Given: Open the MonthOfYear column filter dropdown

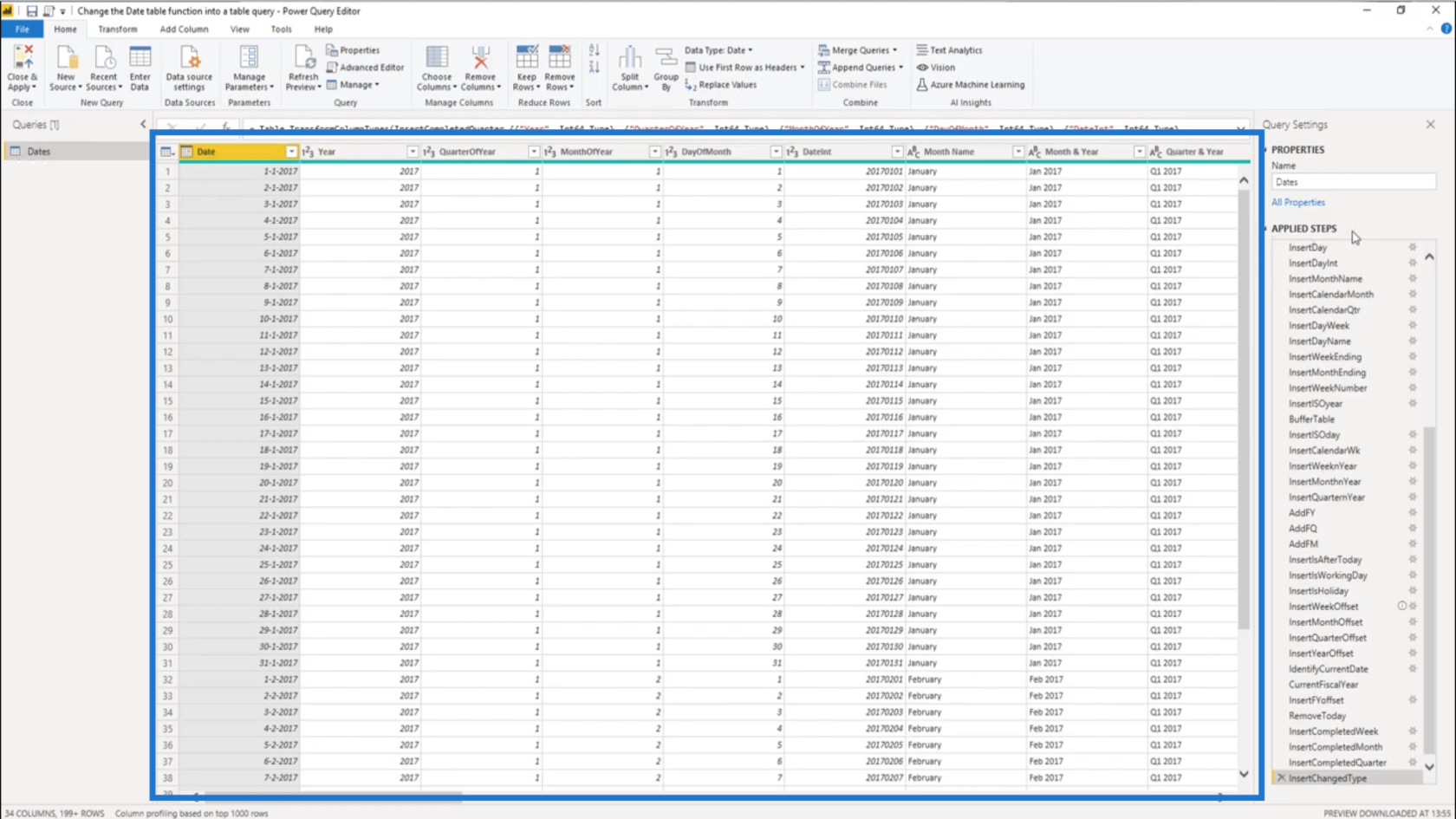Looking at the screenshot, I should 655,152.
